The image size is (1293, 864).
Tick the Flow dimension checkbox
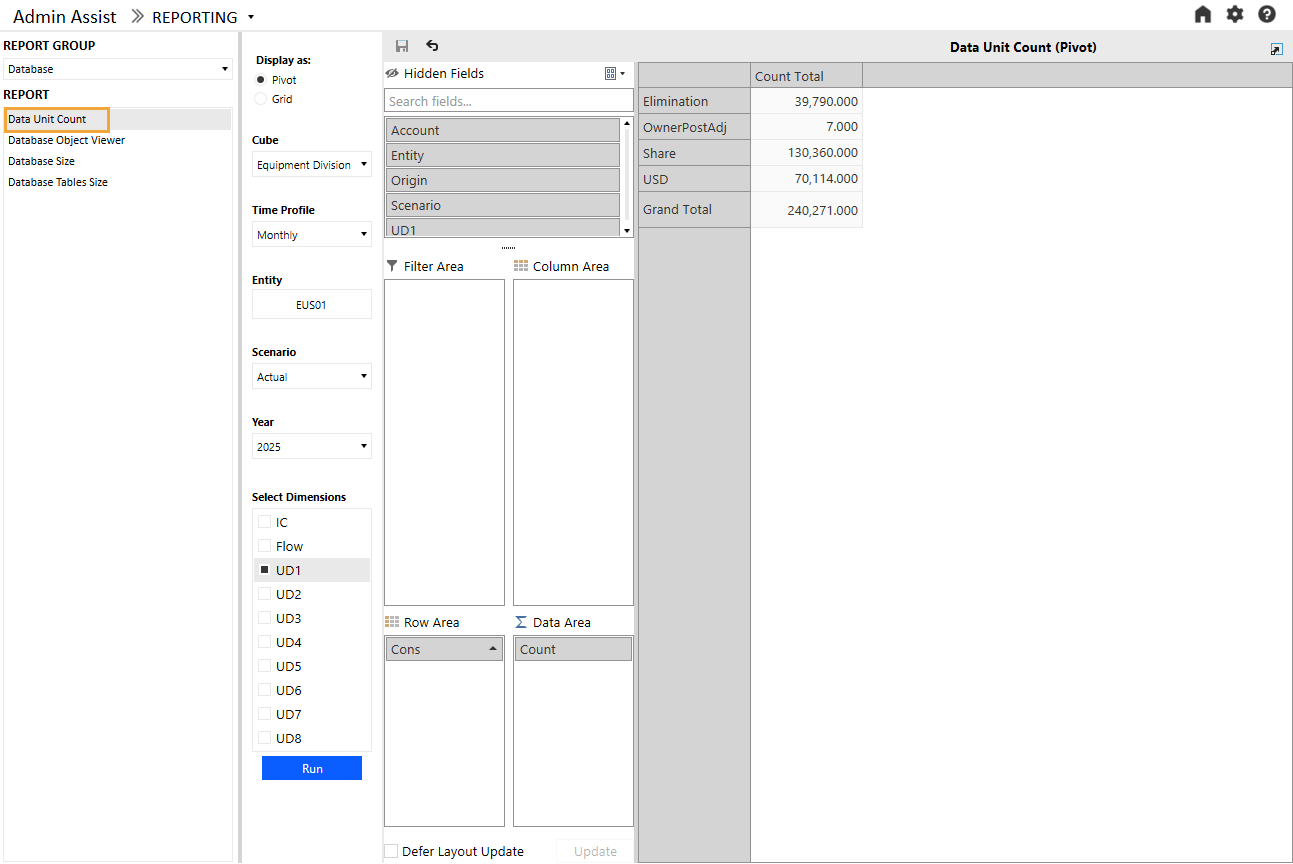264,546
